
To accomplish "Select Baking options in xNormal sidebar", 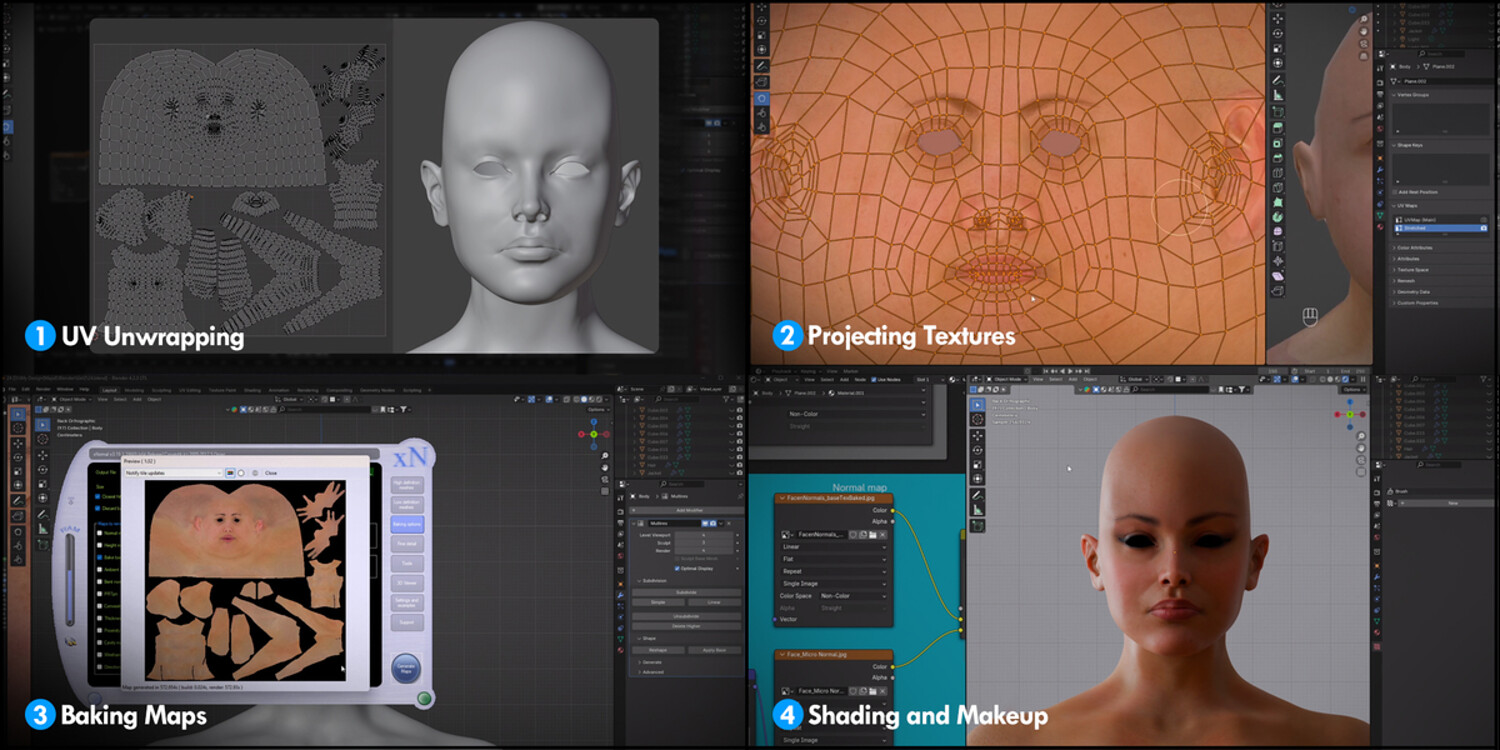I will click(407, 524).
